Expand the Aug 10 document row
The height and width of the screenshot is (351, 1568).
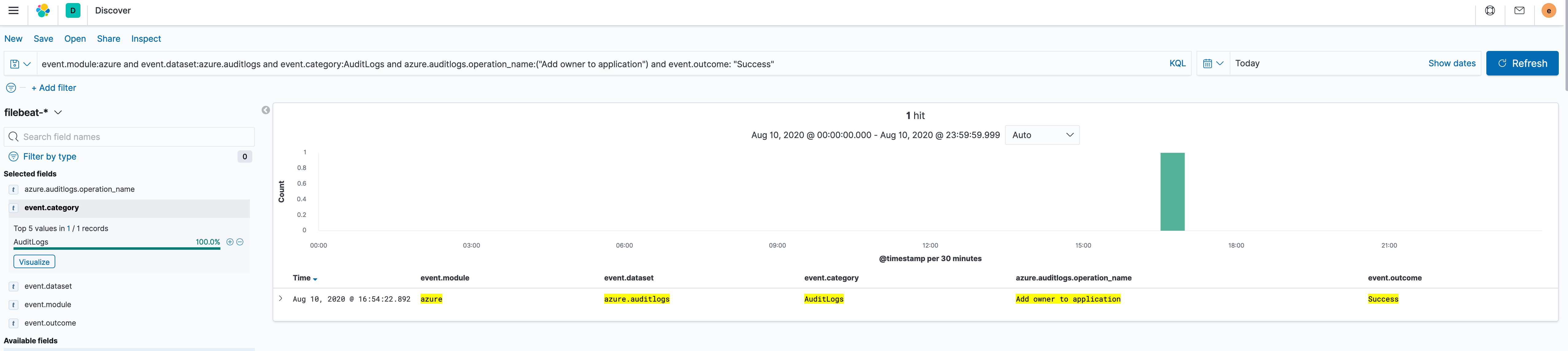tap(281, 299)
